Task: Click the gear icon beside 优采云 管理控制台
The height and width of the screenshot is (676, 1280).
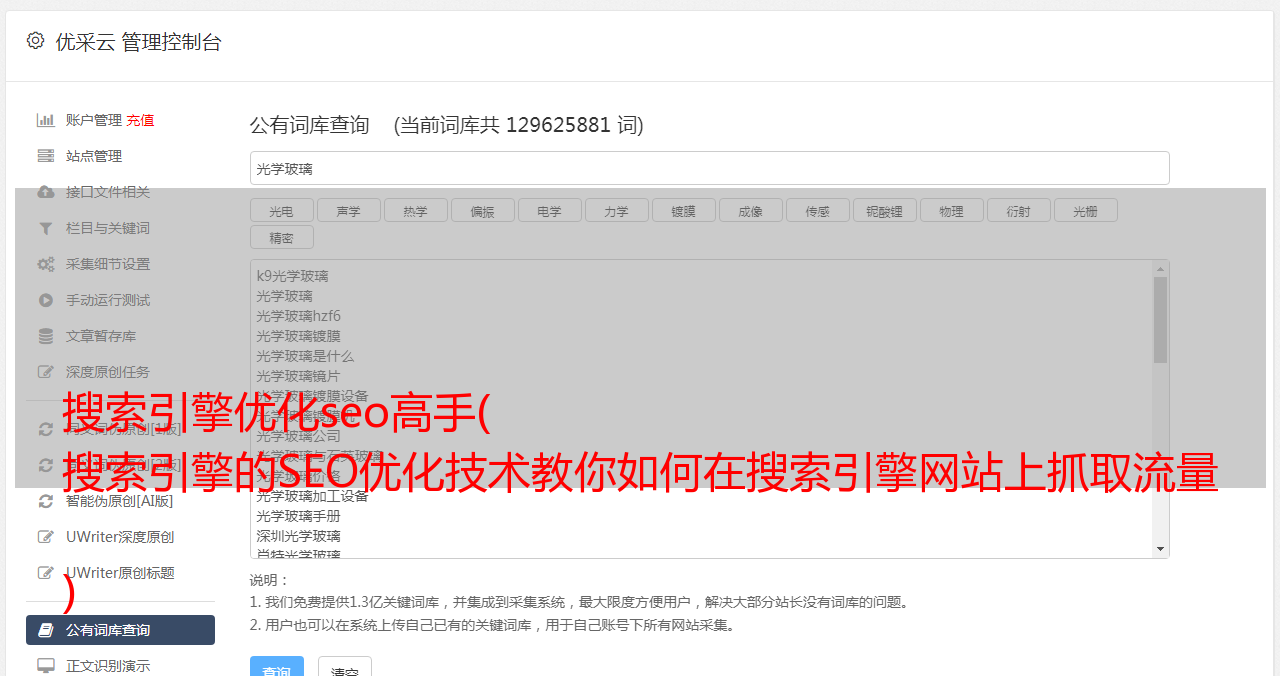Action: tap(36, 41)
